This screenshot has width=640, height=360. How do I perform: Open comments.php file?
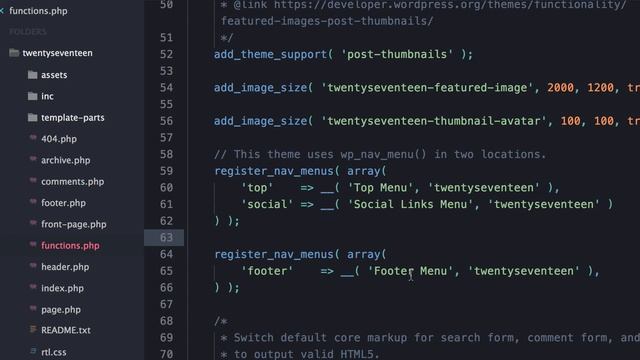click(73, 182)
